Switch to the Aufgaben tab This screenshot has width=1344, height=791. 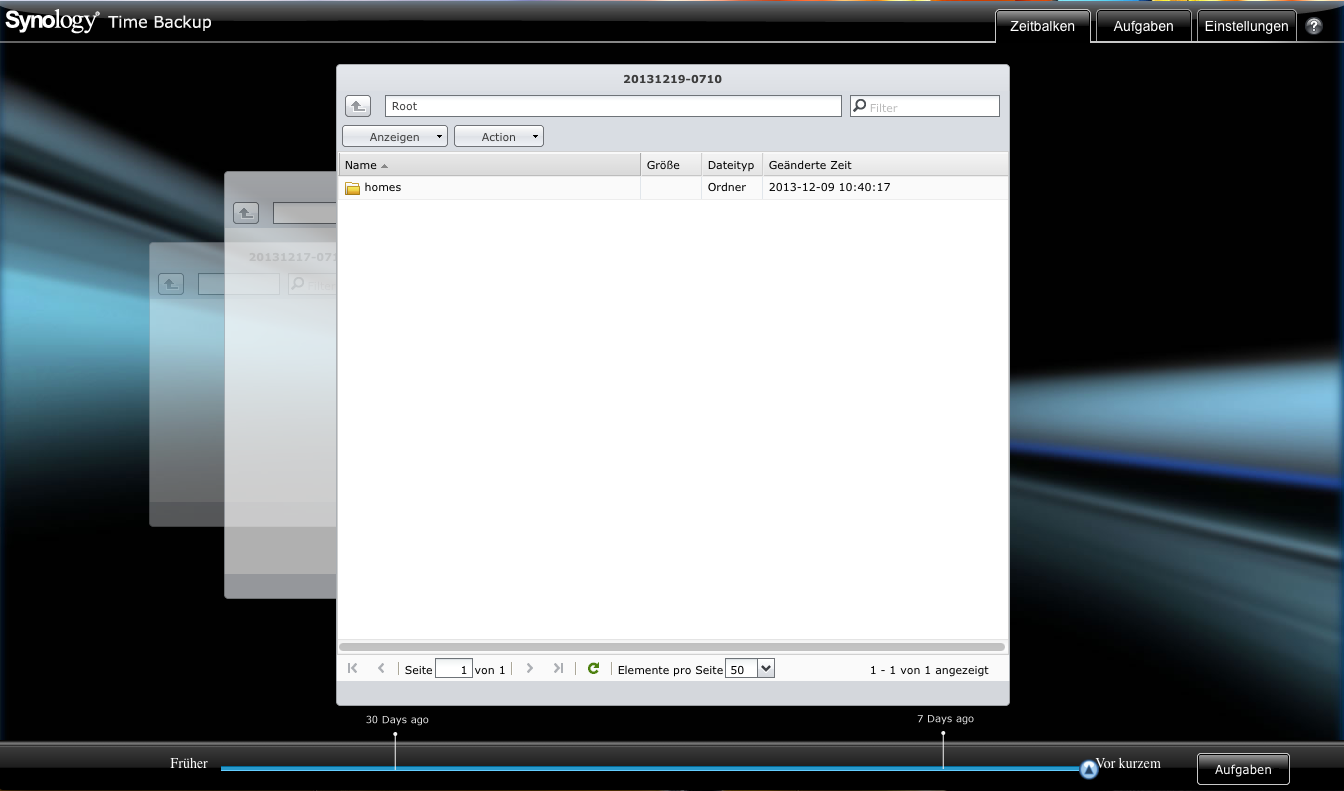(1143, 26)
